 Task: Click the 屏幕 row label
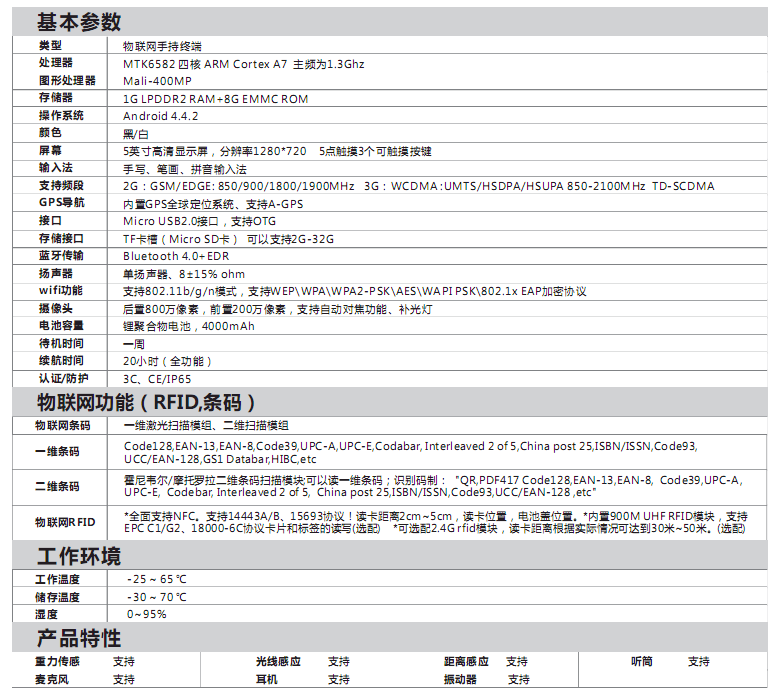click(x=51, y=151)
